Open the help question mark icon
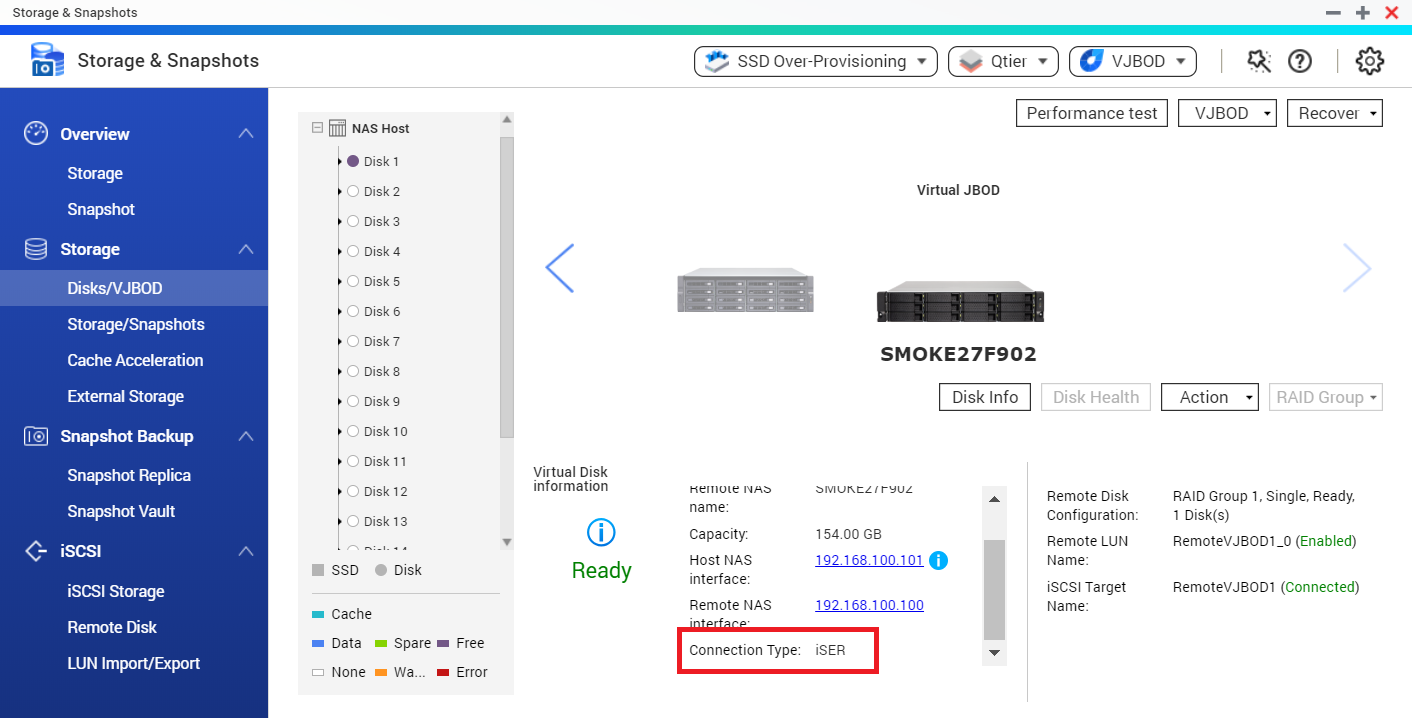This screenshot has width=1412, height=718. point(1299,61)
